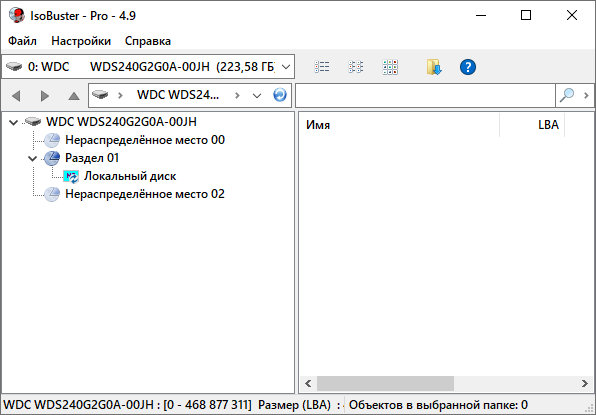
Task: Minimize the IsoBuster window
Action: [481, 15]
